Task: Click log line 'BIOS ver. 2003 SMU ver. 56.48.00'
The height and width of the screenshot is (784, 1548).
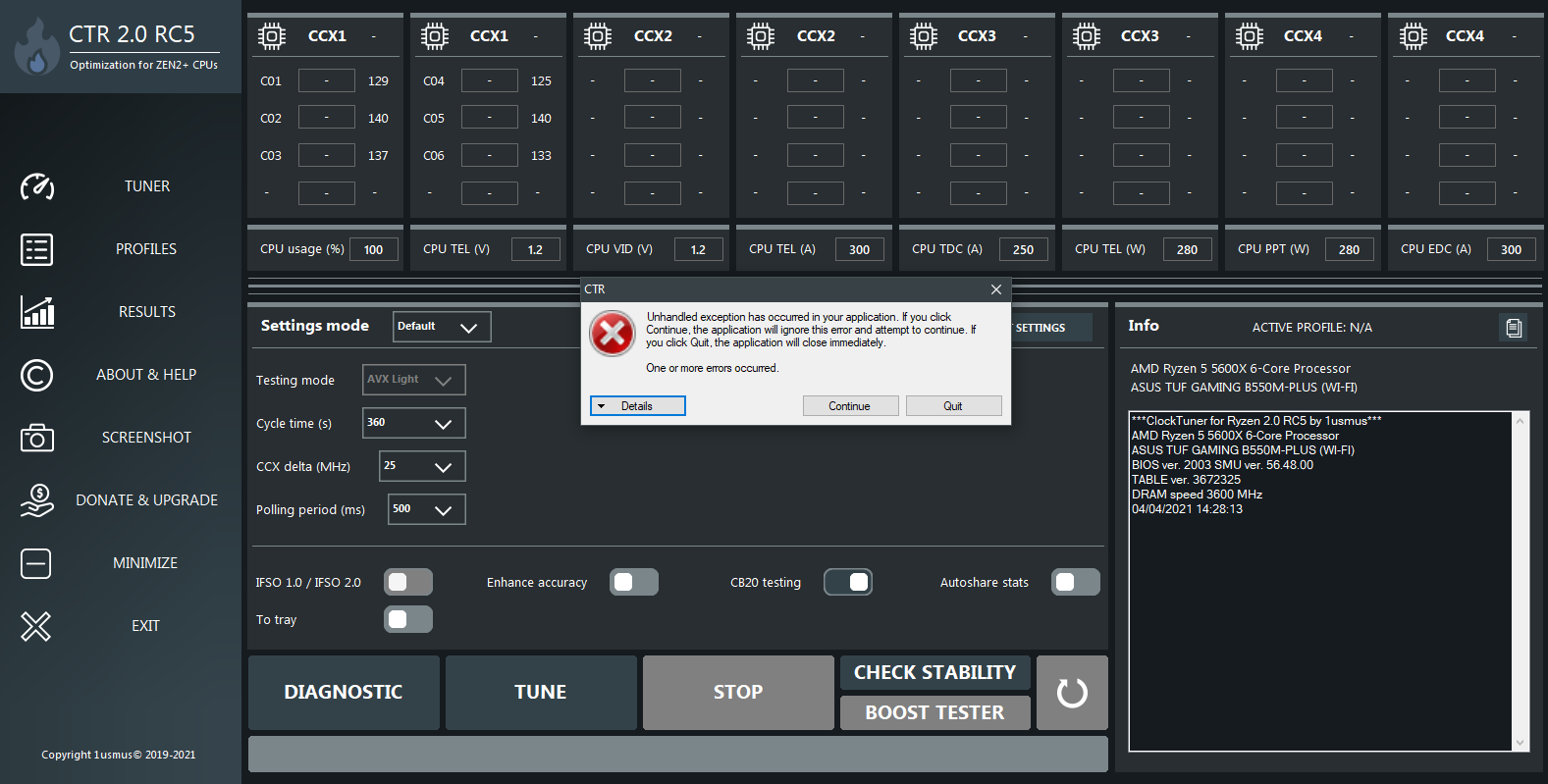Action: pyautogui.click(x=1222, y=465)
